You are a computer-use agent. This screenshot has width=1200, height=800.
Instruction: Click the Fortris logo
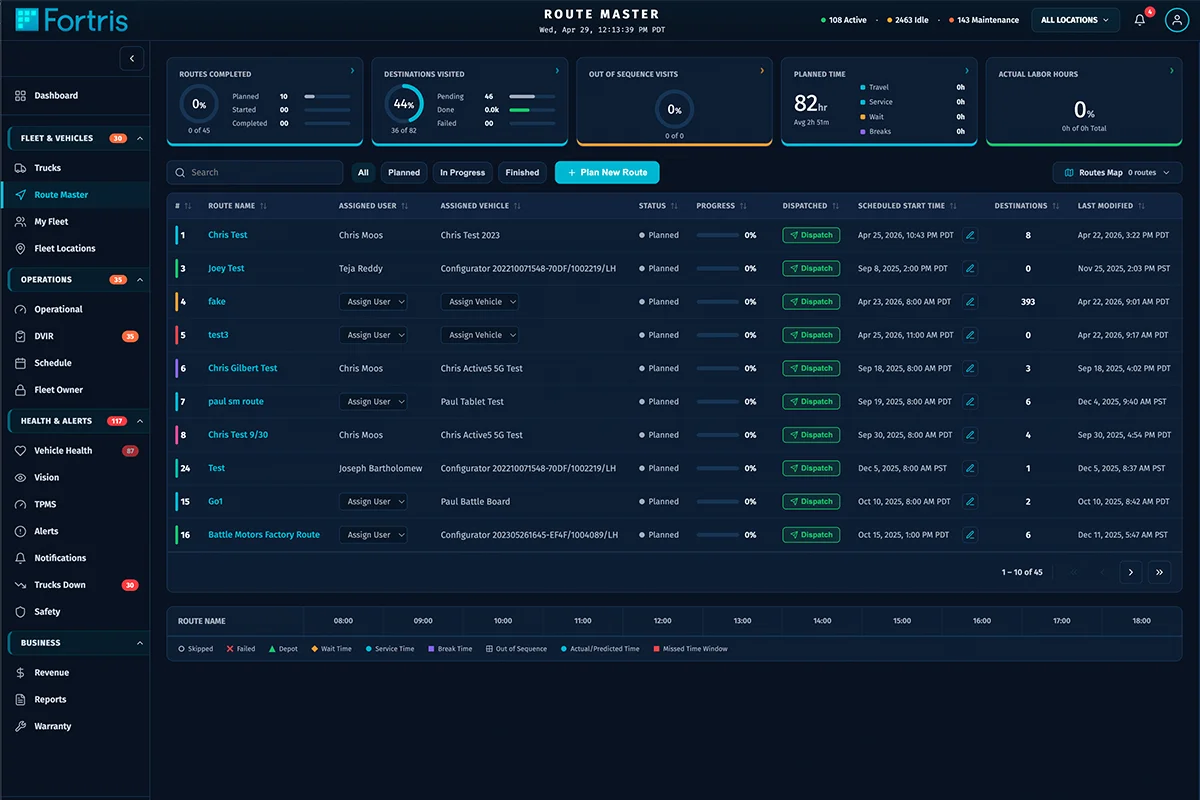pyautogui.click(x=72, y=19)
